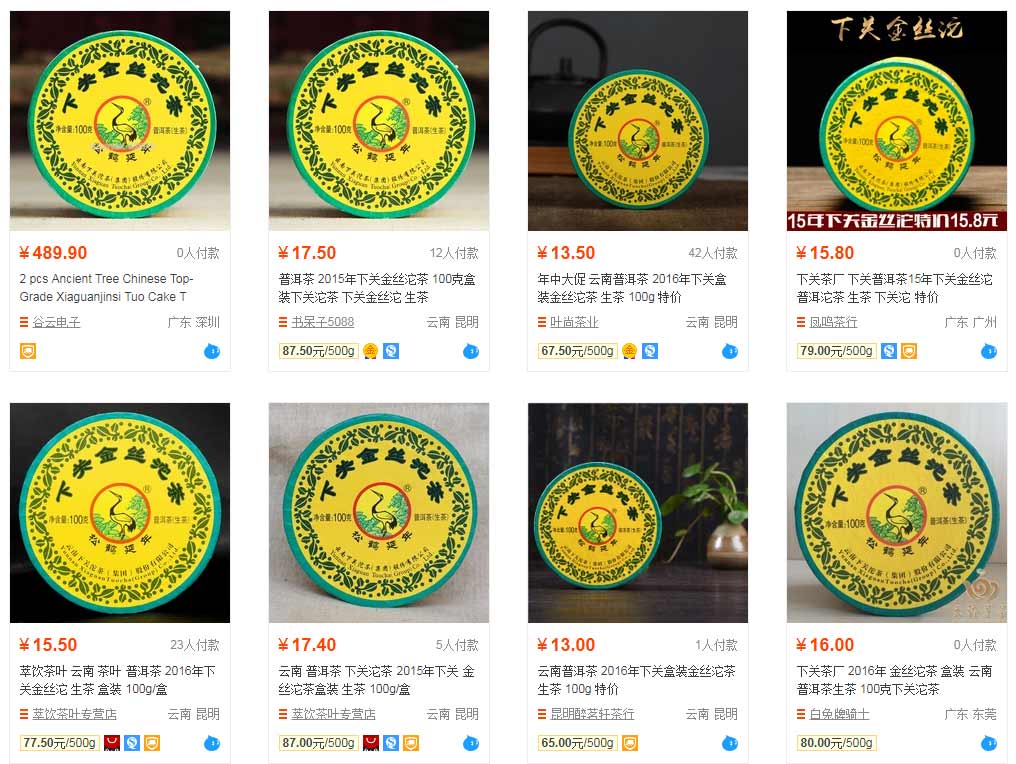Open the 书呆子5088 shop link
Screen dimensions: 1016x764
(323, 322)
